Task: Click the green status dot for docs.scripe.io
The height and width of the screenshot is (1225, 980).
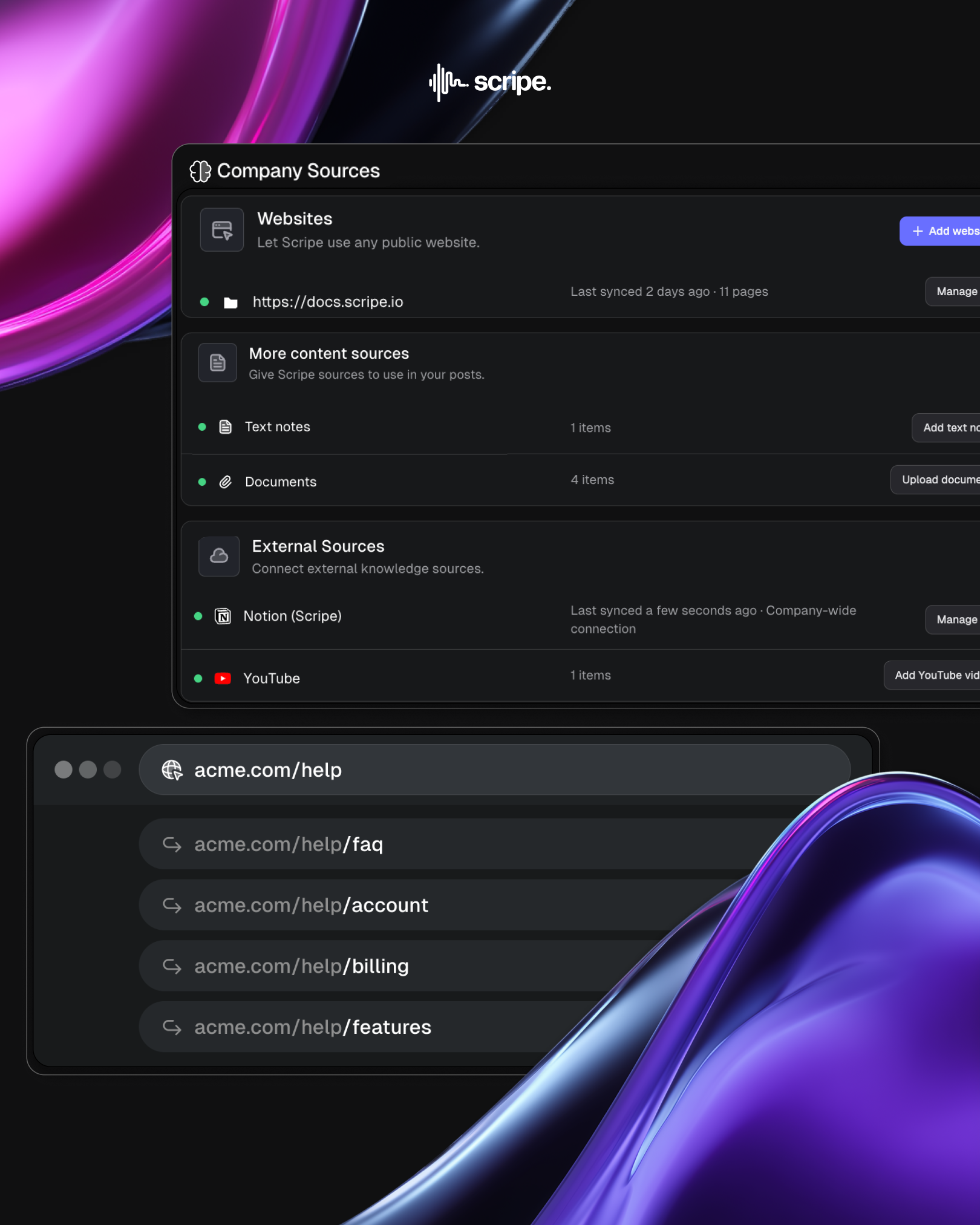Action: tap(204, 302)
